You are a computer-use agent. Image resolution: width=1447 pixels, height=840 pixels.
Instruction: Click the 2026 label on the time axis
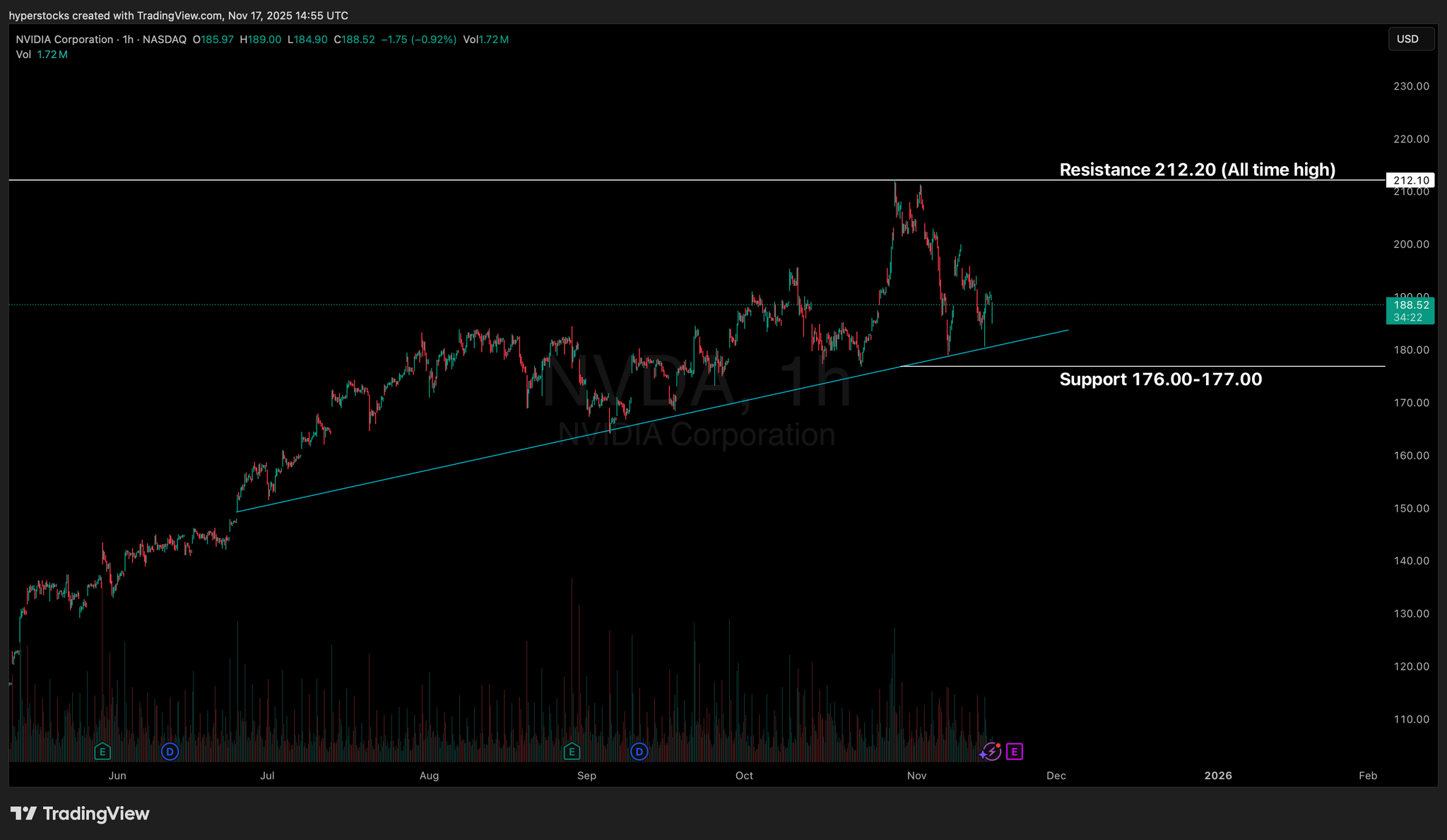click(x=1218, y=776)
